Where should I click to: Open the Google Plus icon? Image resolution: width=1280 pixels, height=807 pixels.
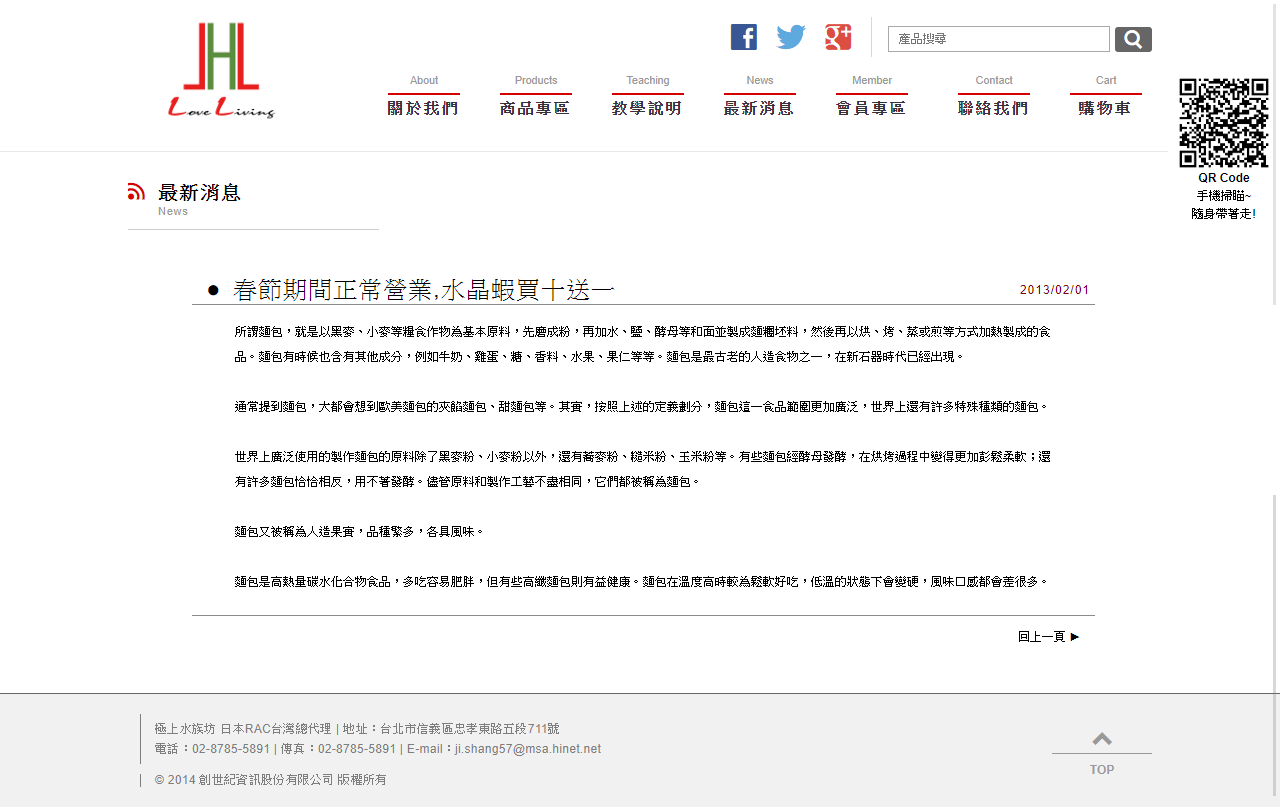[838, 37]
